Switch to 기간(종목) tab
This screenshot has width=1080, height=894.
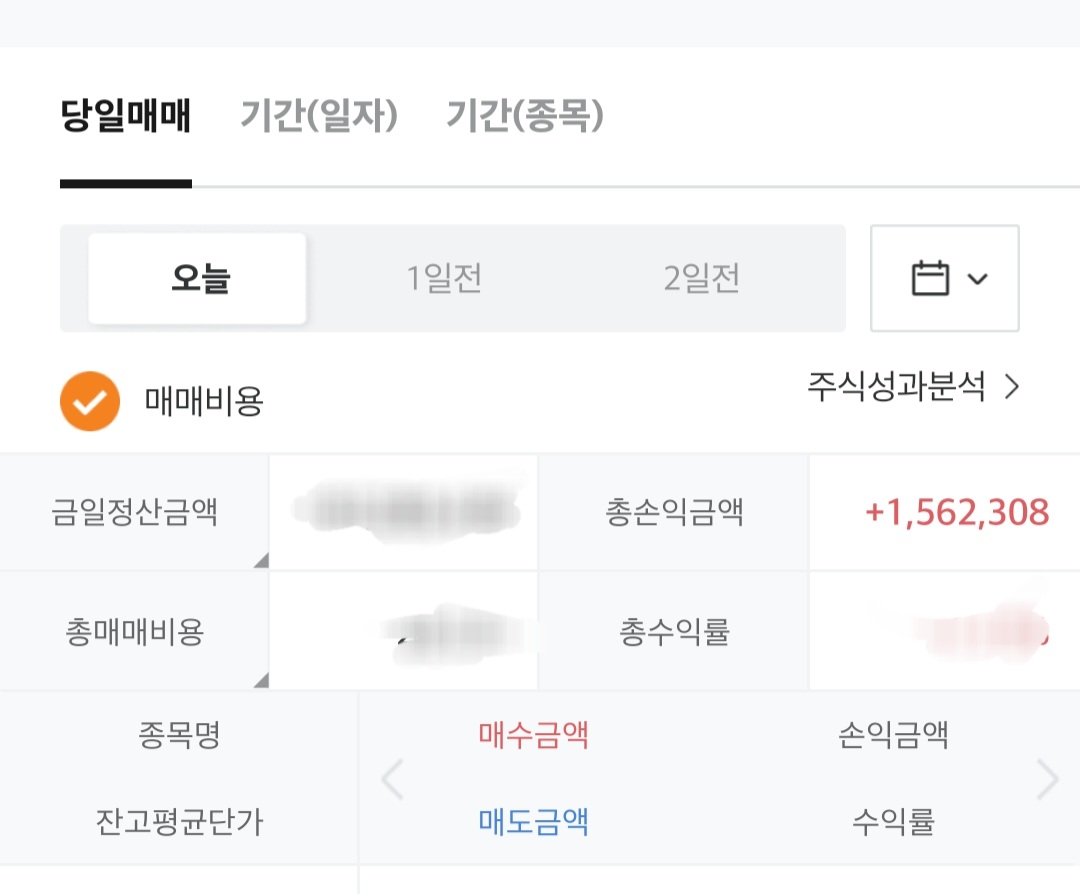tap(525, 115)
